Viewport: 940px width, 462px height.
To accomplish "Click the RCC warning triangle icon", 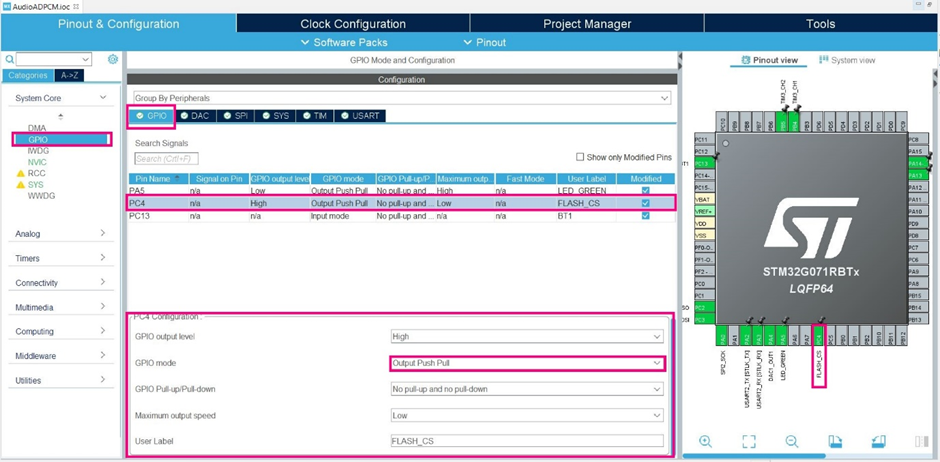I will coord(20,174).
